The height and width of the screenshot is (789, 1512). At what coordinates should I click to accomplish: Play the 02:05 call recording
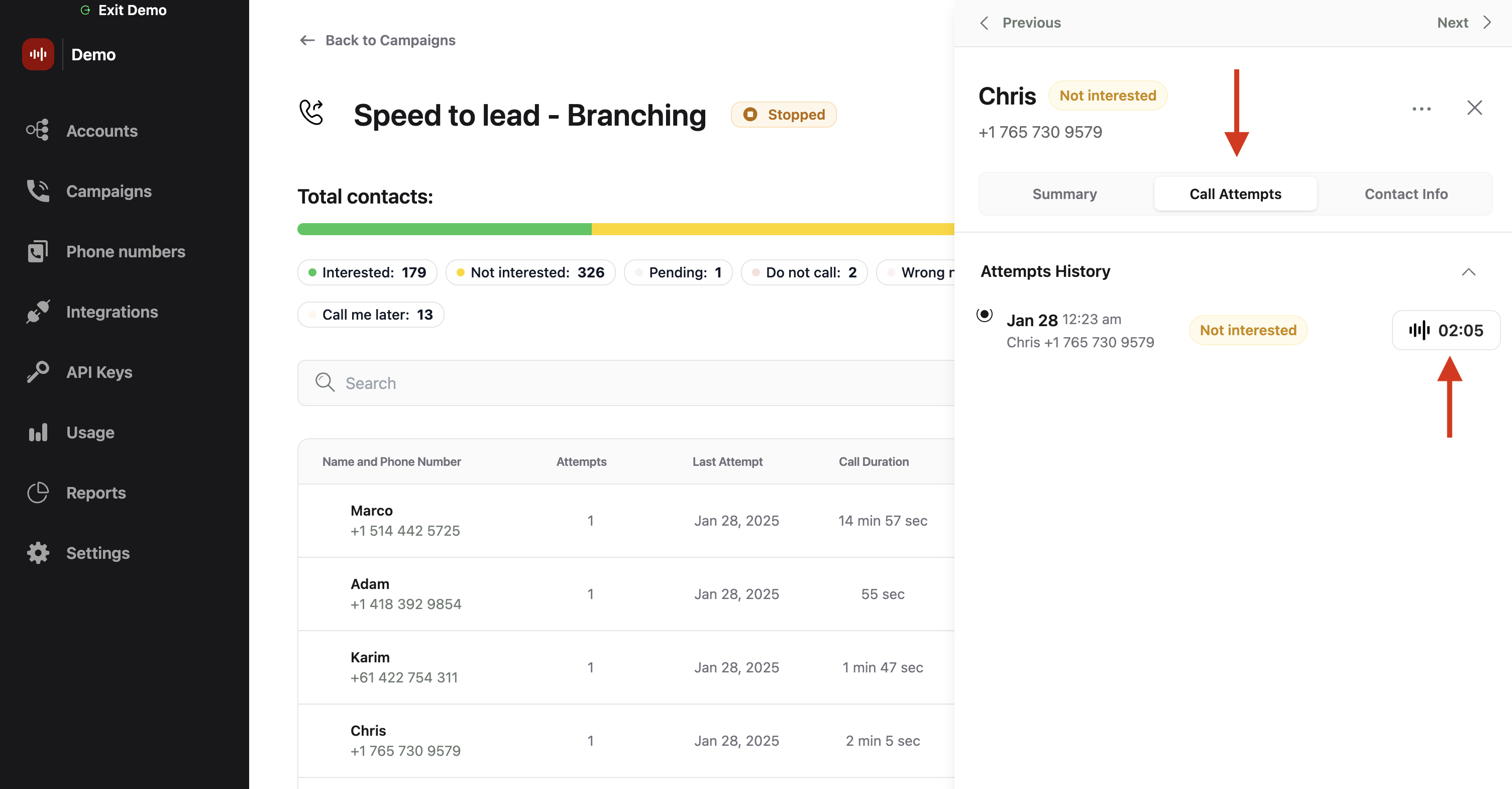coord(1446,331)
